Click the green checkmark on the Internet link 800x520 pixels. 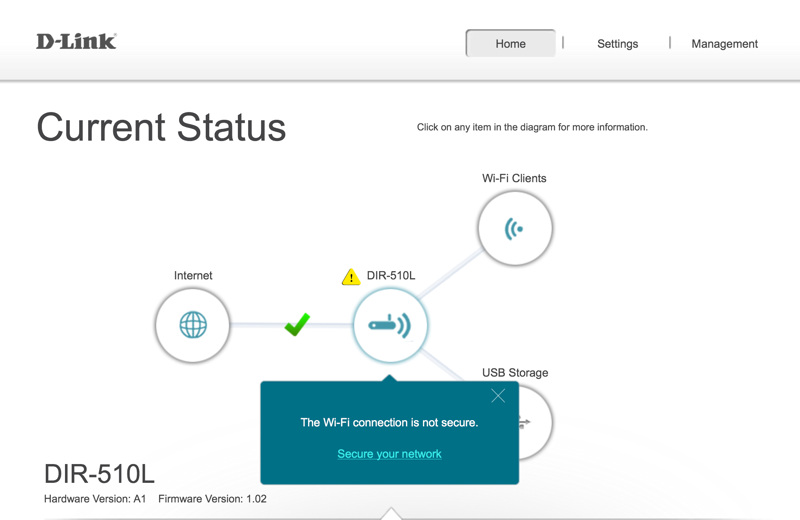pyautogui.click(x=297, y=325)
